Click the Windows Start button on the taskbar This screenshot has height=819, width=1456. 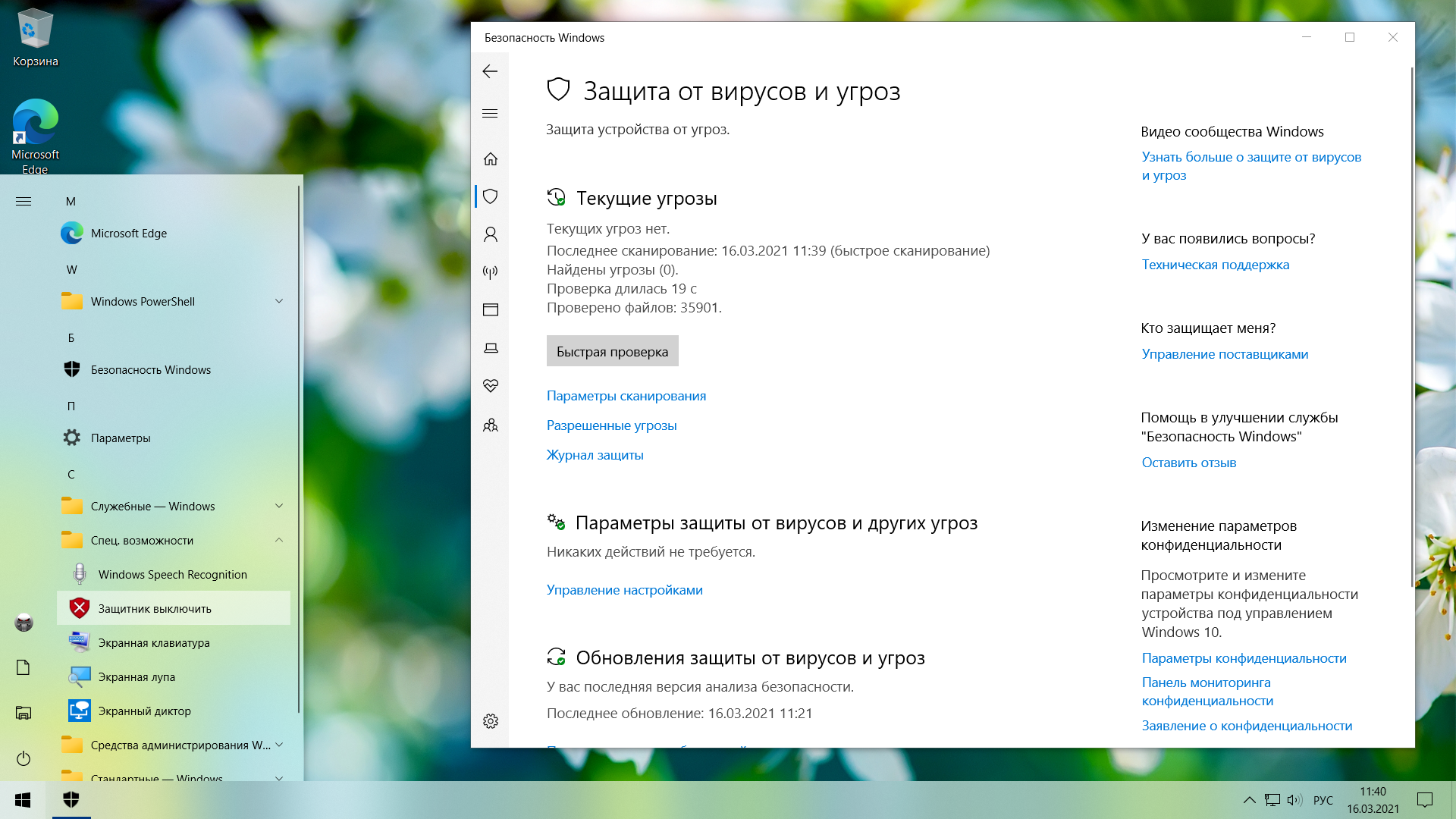coord(23,800)
